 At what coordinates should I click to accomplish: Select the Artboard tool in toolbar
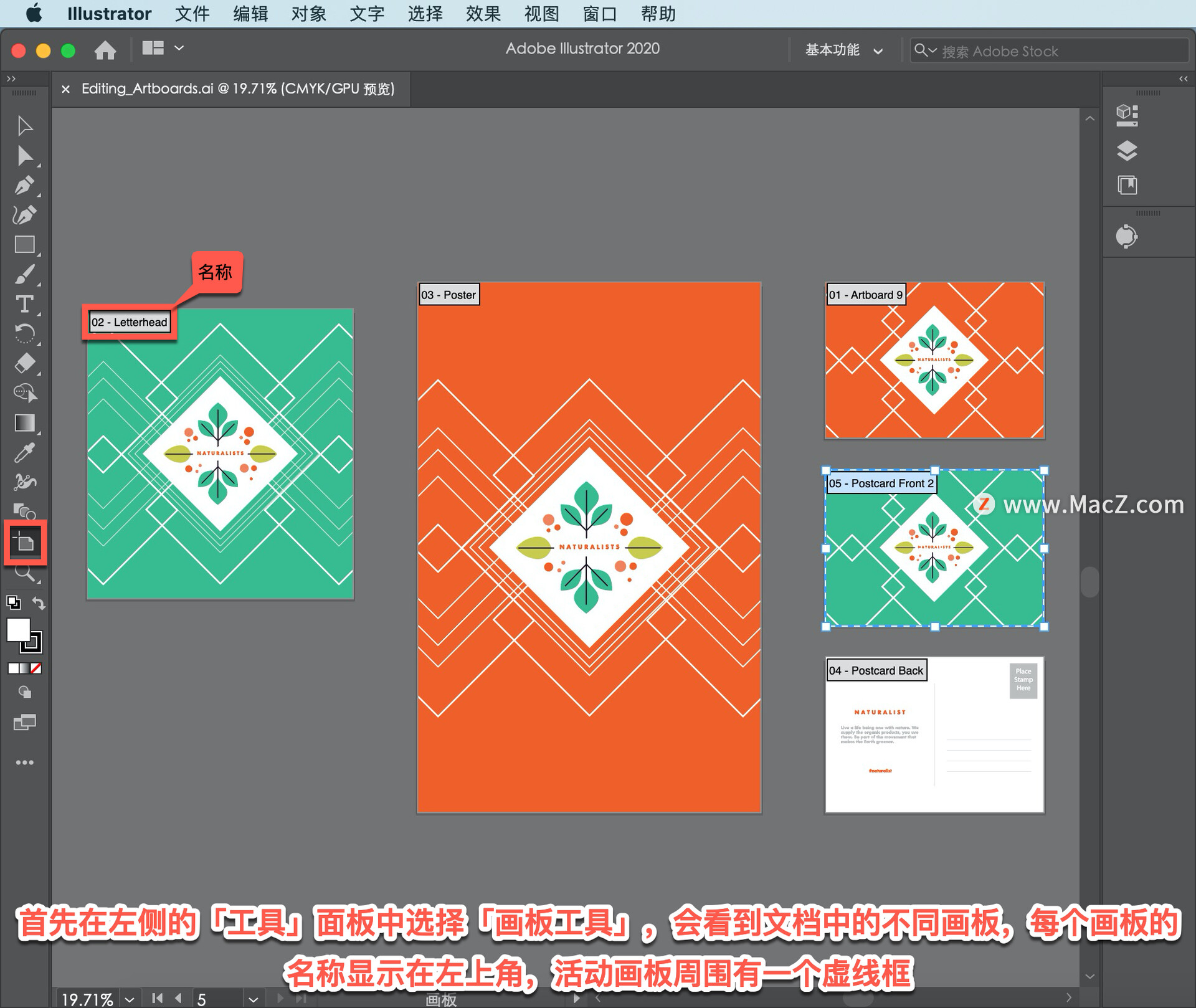coord(25,543)
